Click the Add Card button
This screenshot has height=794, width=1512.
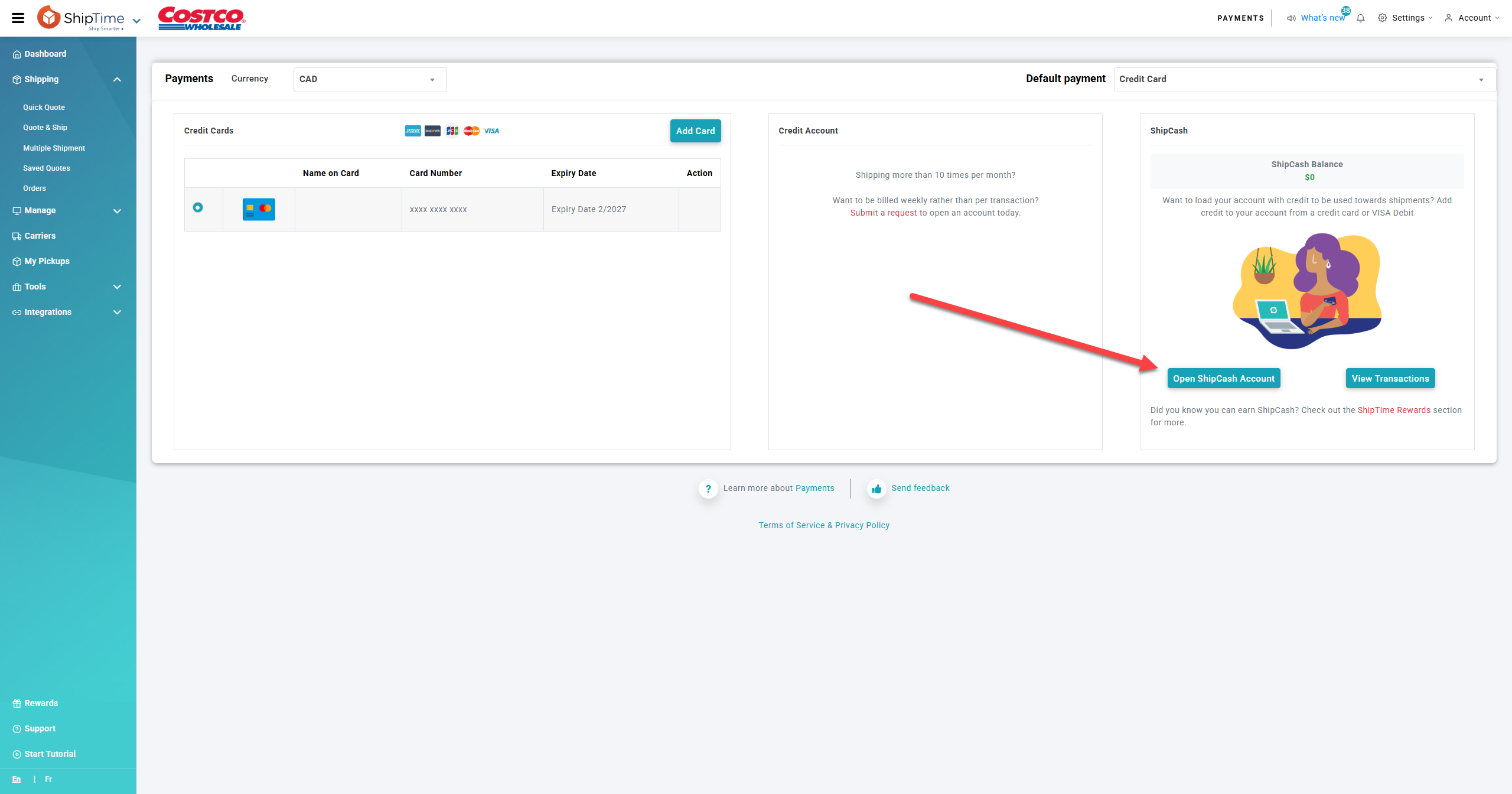tap(695, 131)
